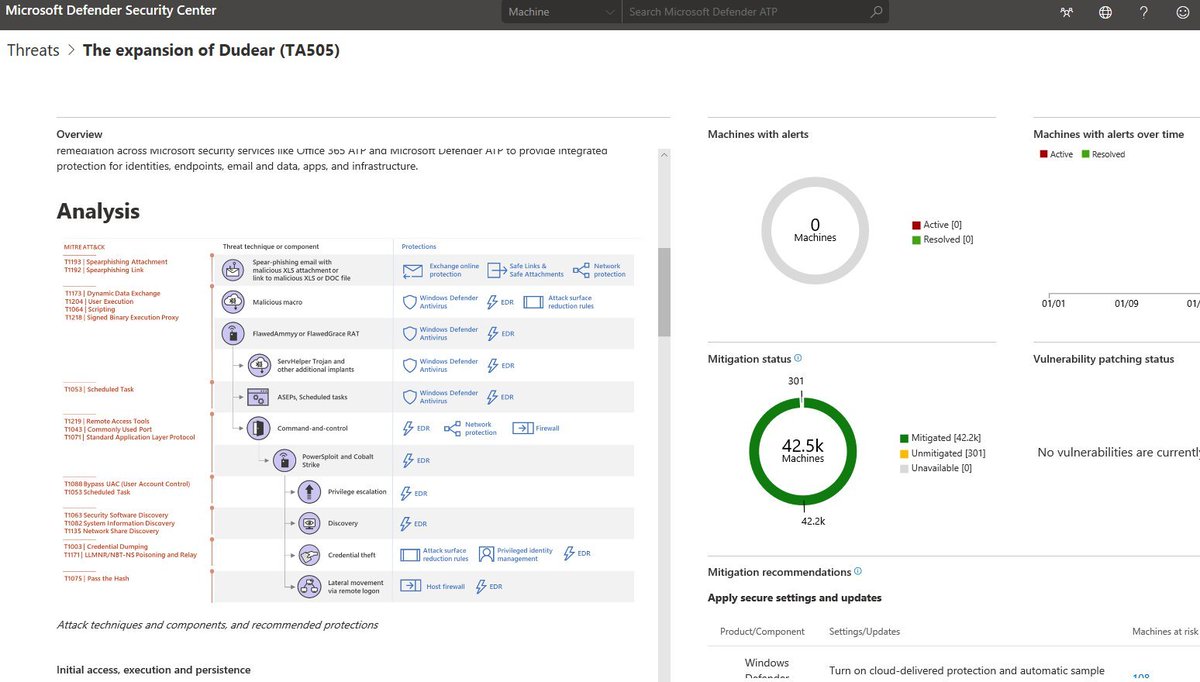Click 'T1193 | Spearphishing Attachment' text
Screen dimensions: 1200x682
click(x=115, y=262)
